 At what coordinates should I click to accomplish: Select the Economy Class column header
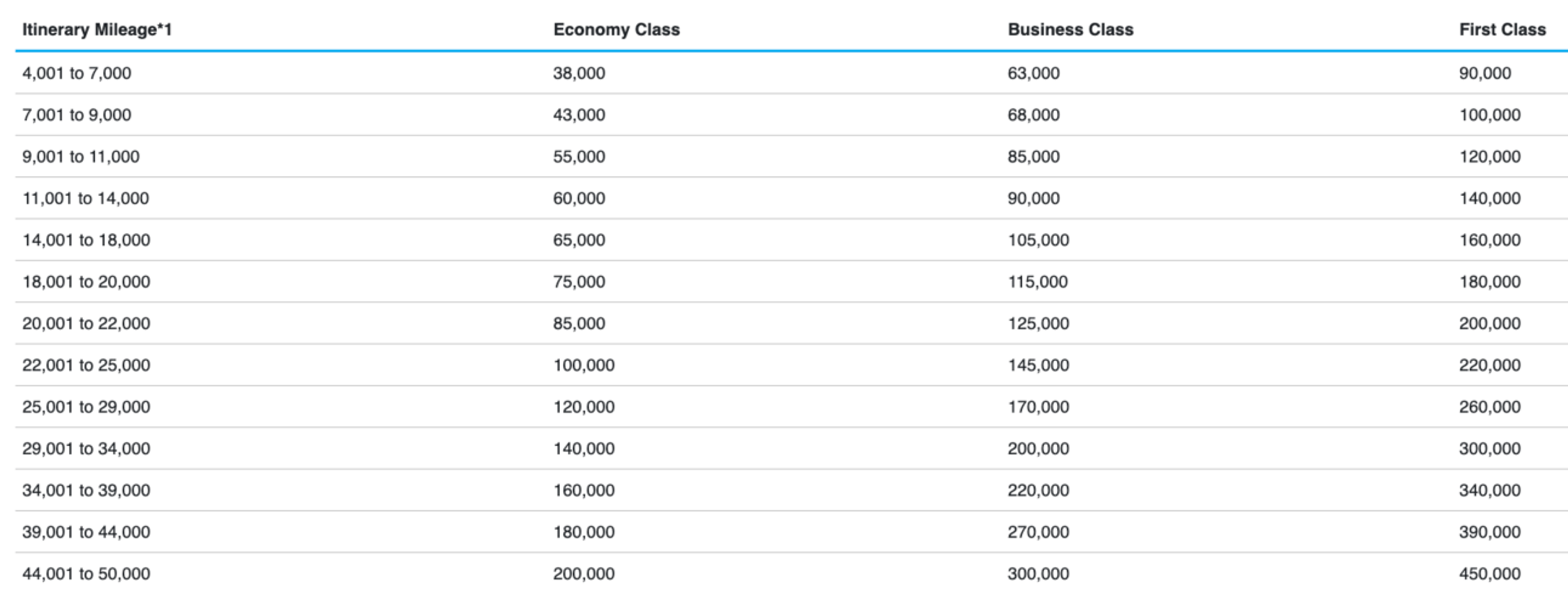point(616,30)
